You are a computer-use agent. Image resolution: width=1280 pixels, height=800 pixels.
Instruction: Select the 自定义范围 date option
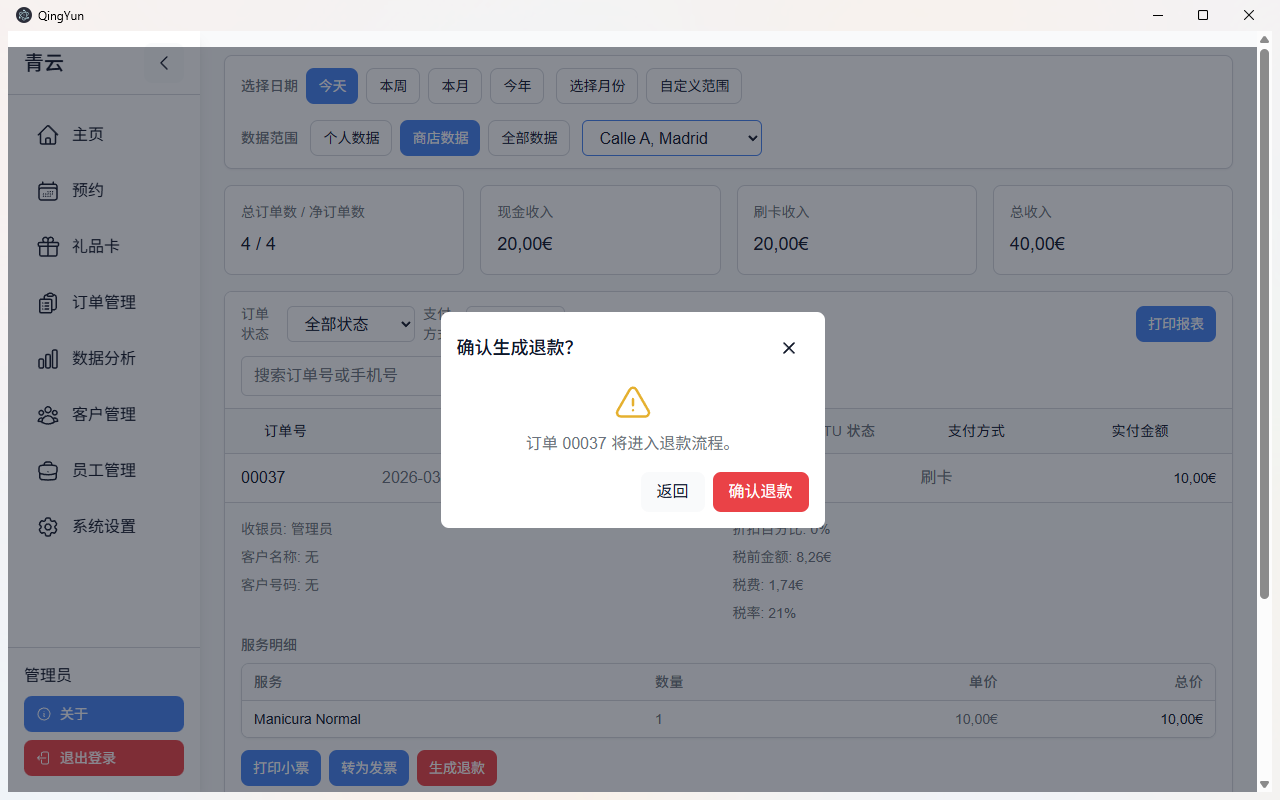694,86
